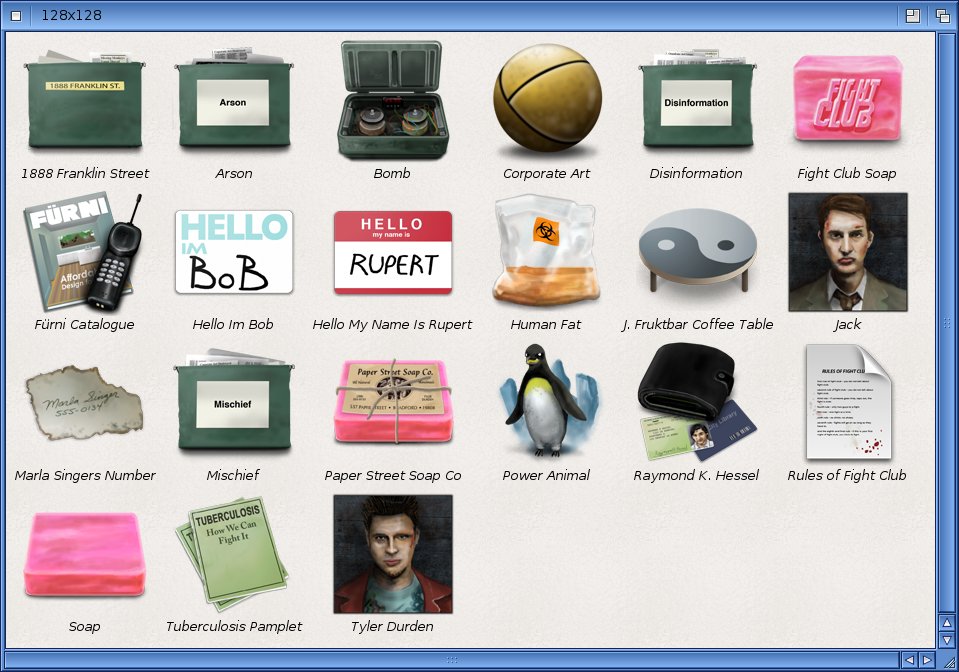This screenshot has height=672, width=959.
Task: Open the Mischief folder icon
Action: [233, 401]
